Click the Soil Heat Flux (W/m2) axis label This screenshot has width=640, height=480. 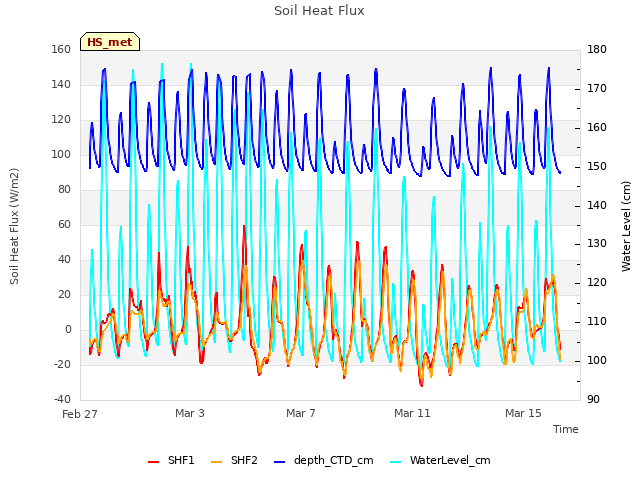(x=14, y=227)
